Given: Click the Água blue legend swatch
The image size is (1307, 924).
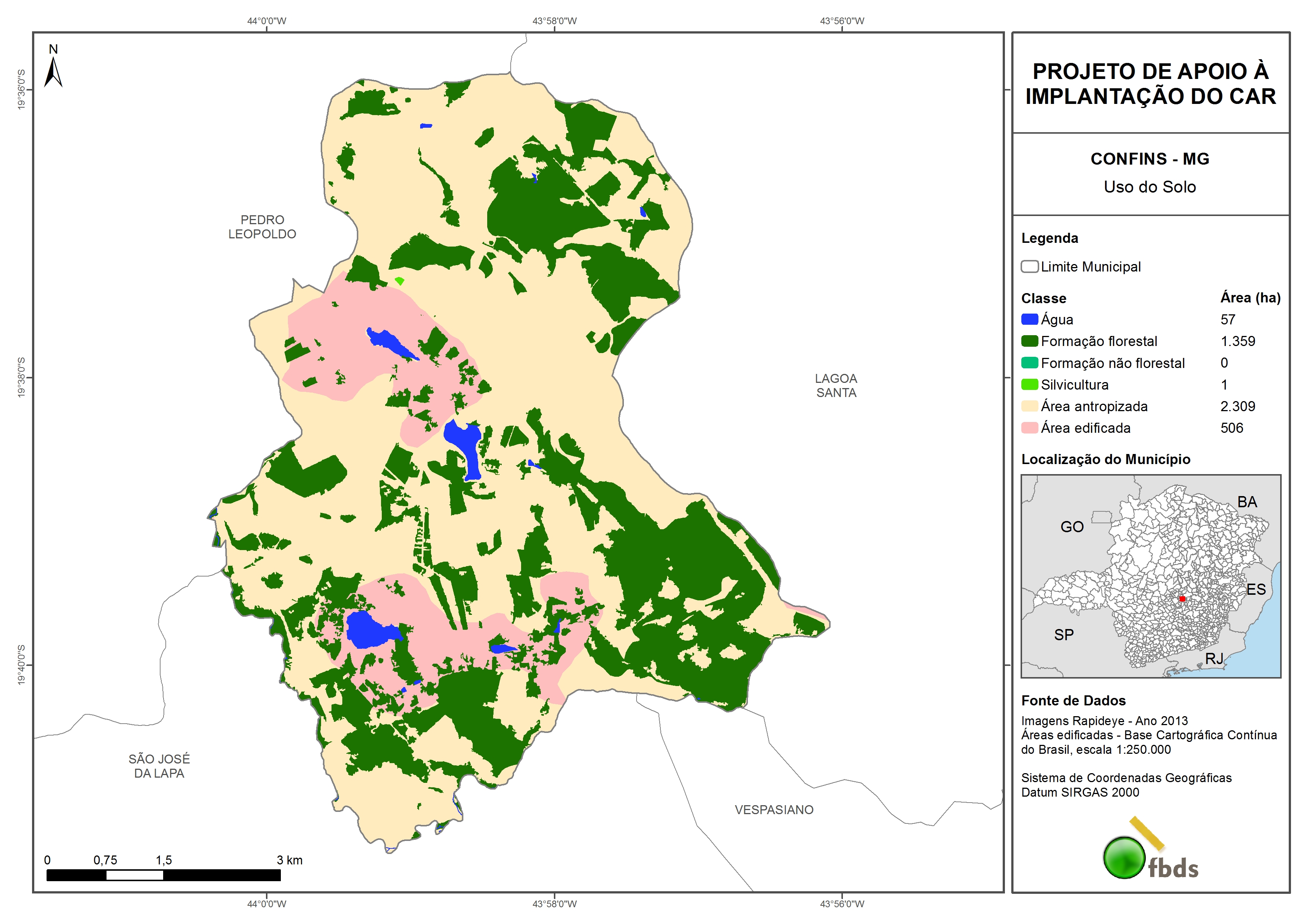Looking at the screenshot, I should tap(1029, 320).
